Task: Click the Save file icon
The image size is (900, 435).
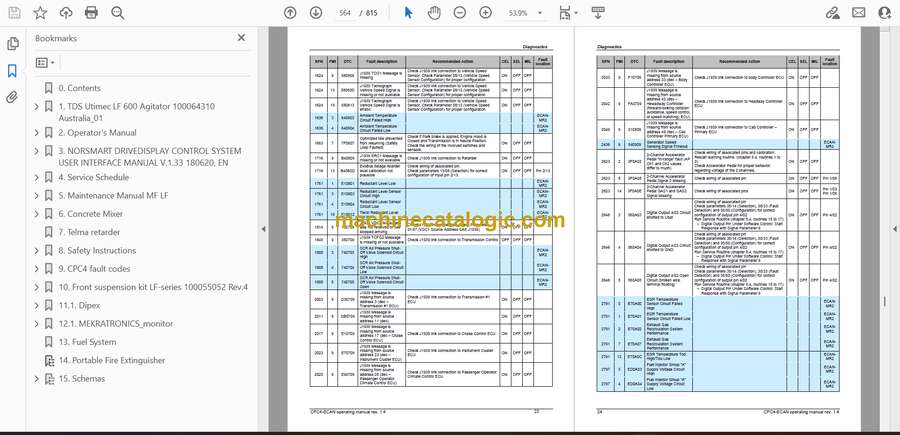Action: click(x=14, y=13)
